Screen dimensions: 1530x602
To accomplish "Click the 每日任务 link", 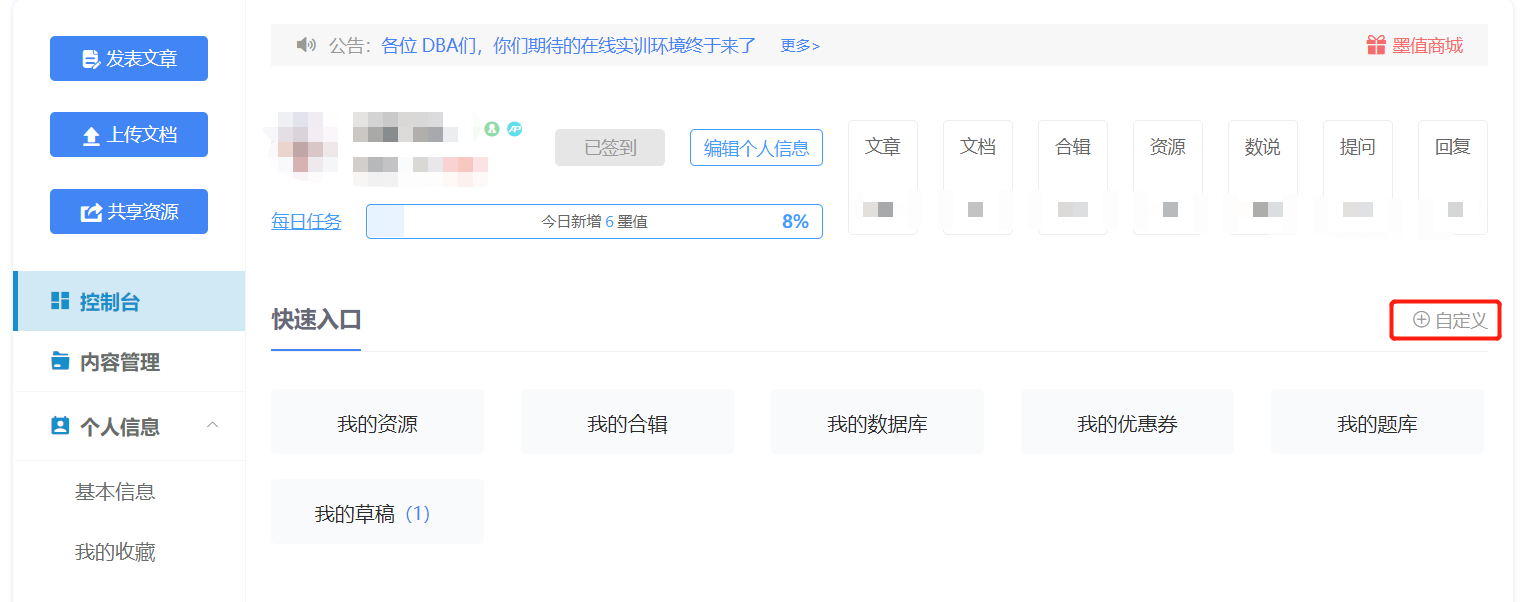I will (306, 221).
